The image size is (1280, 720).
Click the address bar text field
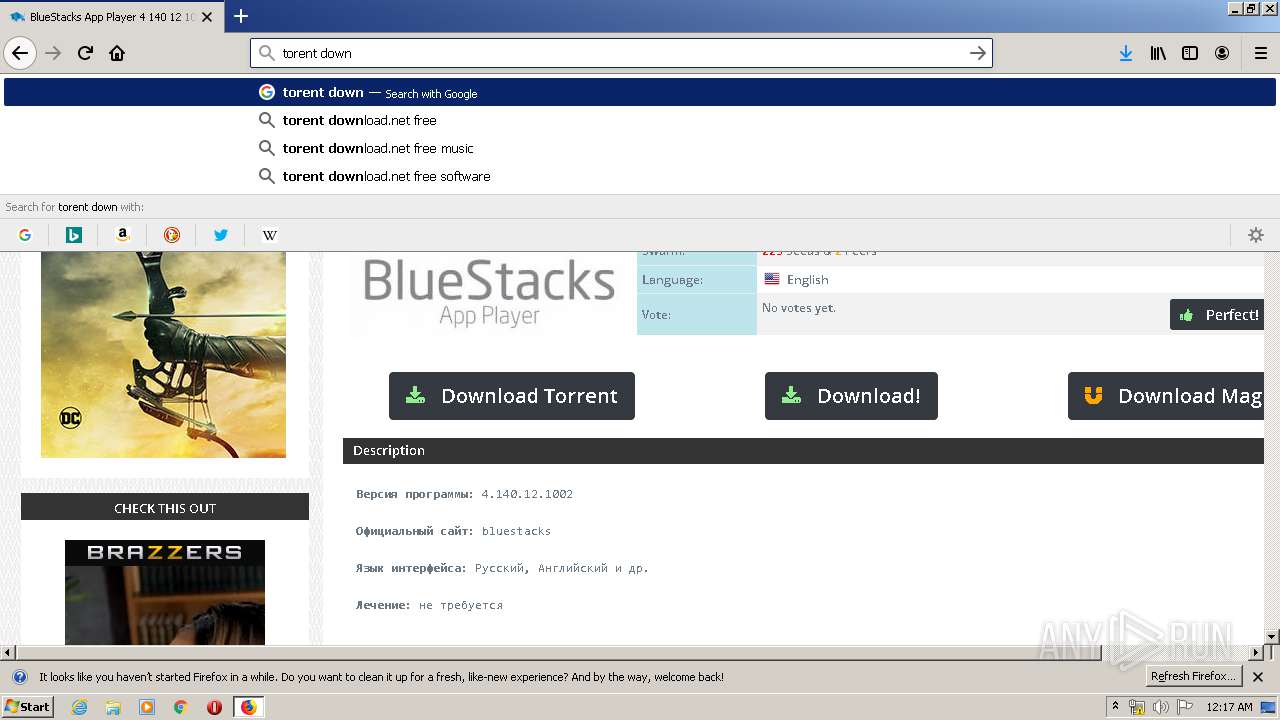(x=620, y=53)
